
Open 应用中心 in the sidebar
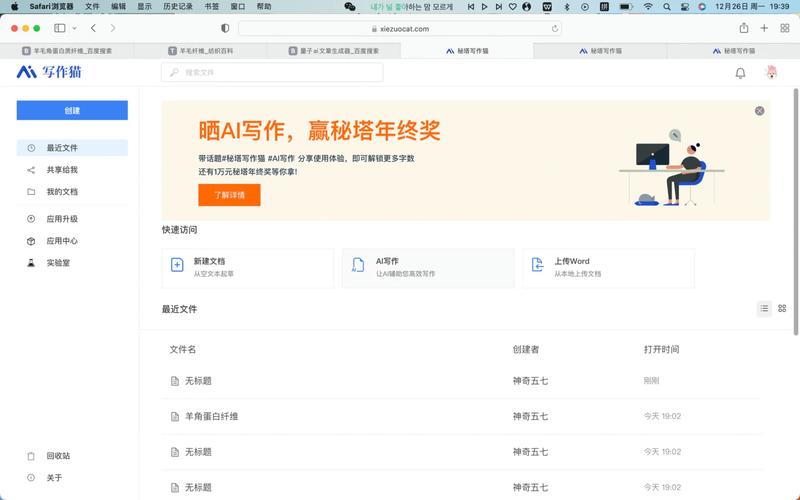click(72, 240)
